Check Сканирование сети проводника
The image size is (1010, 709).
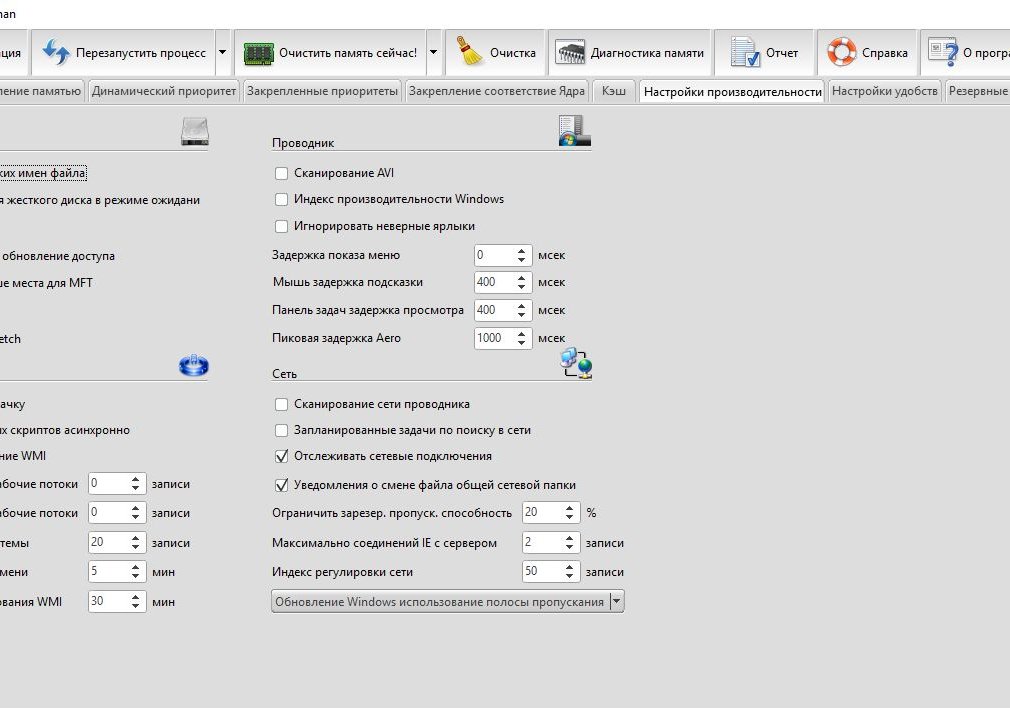(x=281, y=404)
